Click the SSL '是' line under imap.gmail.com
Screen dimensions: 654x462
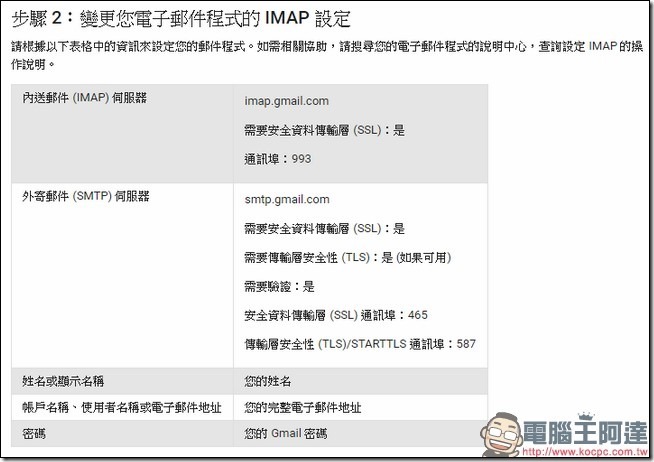[324, 130]
